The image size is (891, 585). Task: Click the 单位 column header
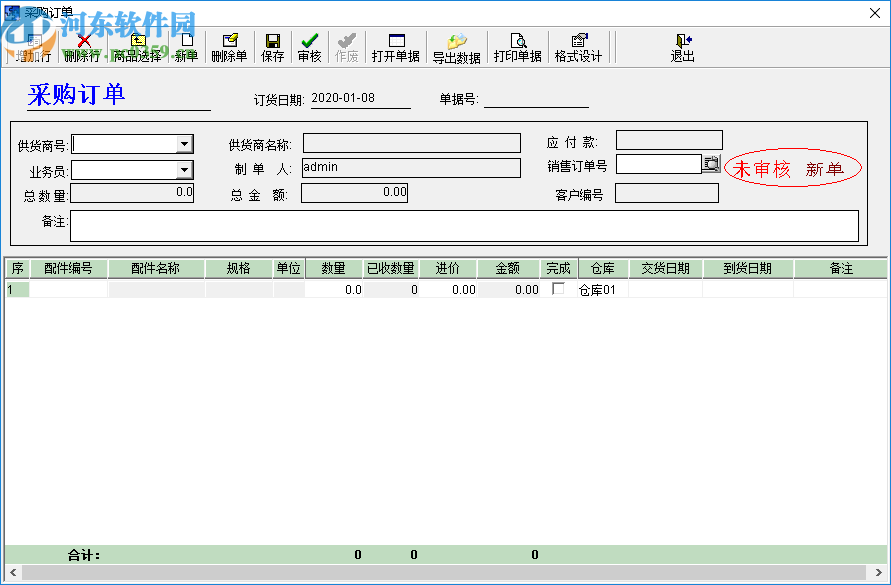tap(289, 268)
